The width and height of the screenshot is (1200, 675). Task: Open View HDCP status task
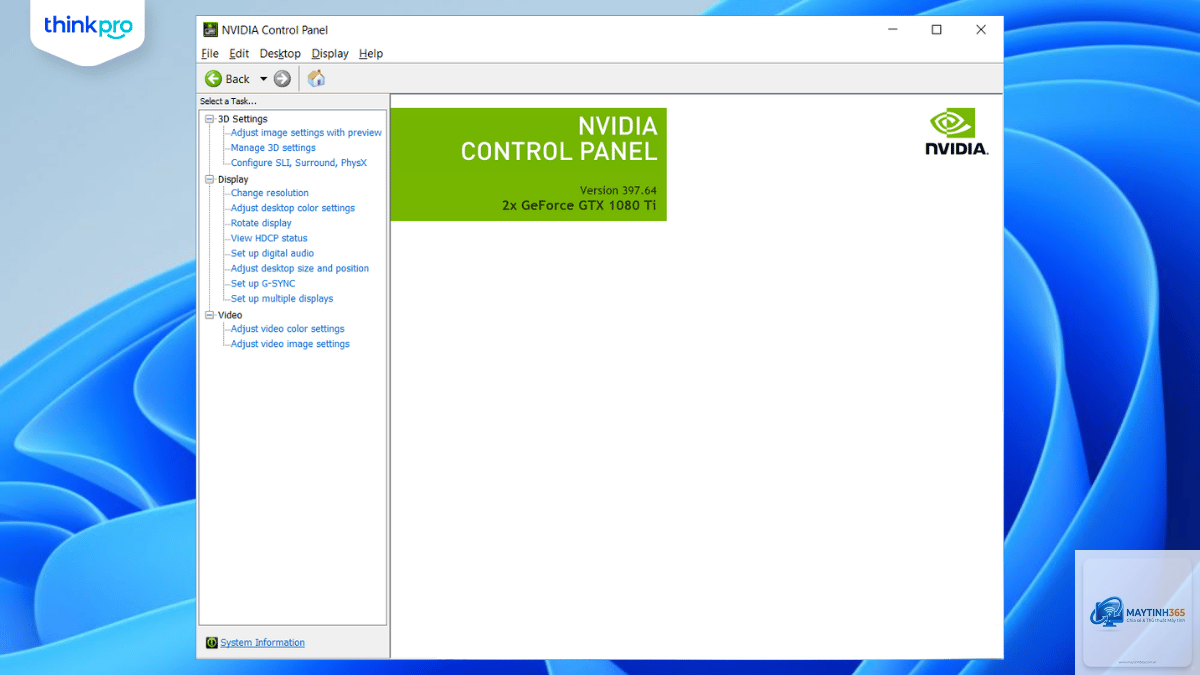coord(269,238)
